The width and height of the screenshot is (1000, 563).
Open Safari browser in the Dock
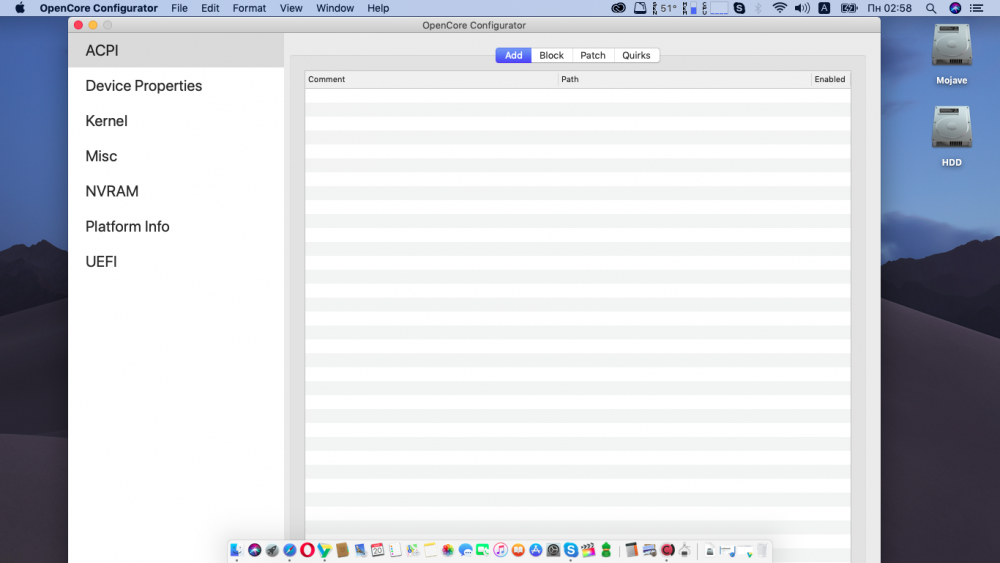pyautogui.click(x=290, y=550)
